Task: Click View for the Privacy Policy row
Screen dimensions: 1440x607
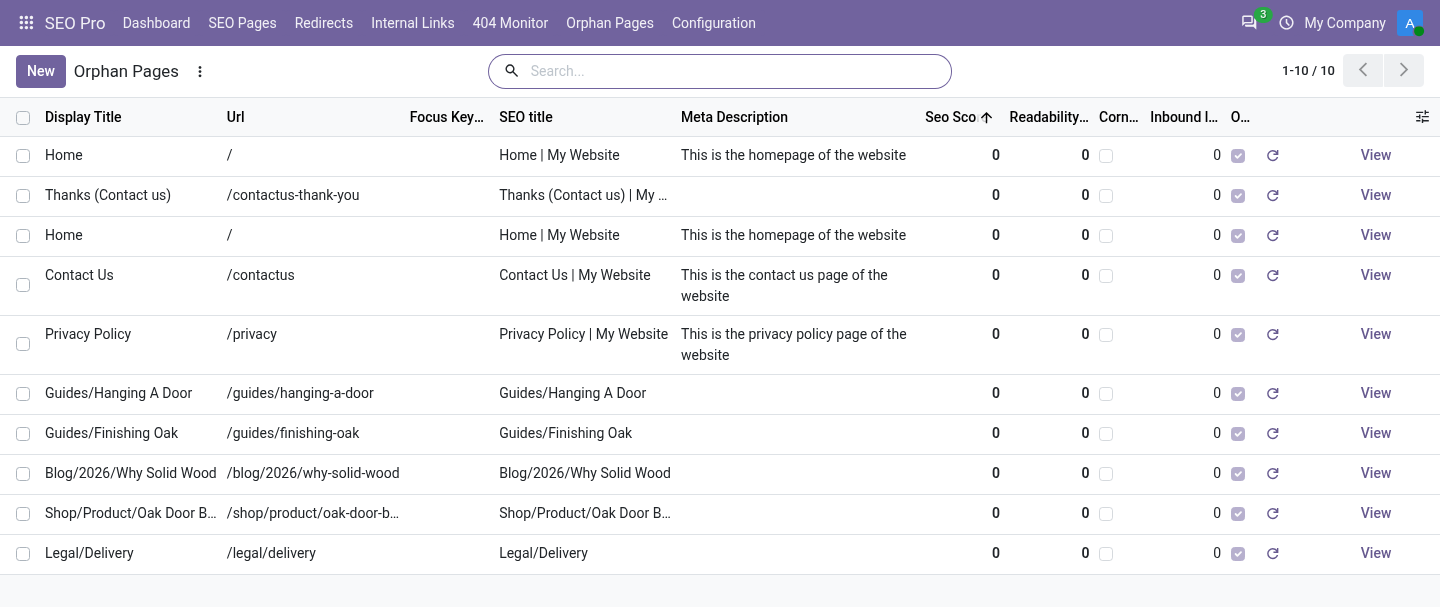Action: (1376, 334)
